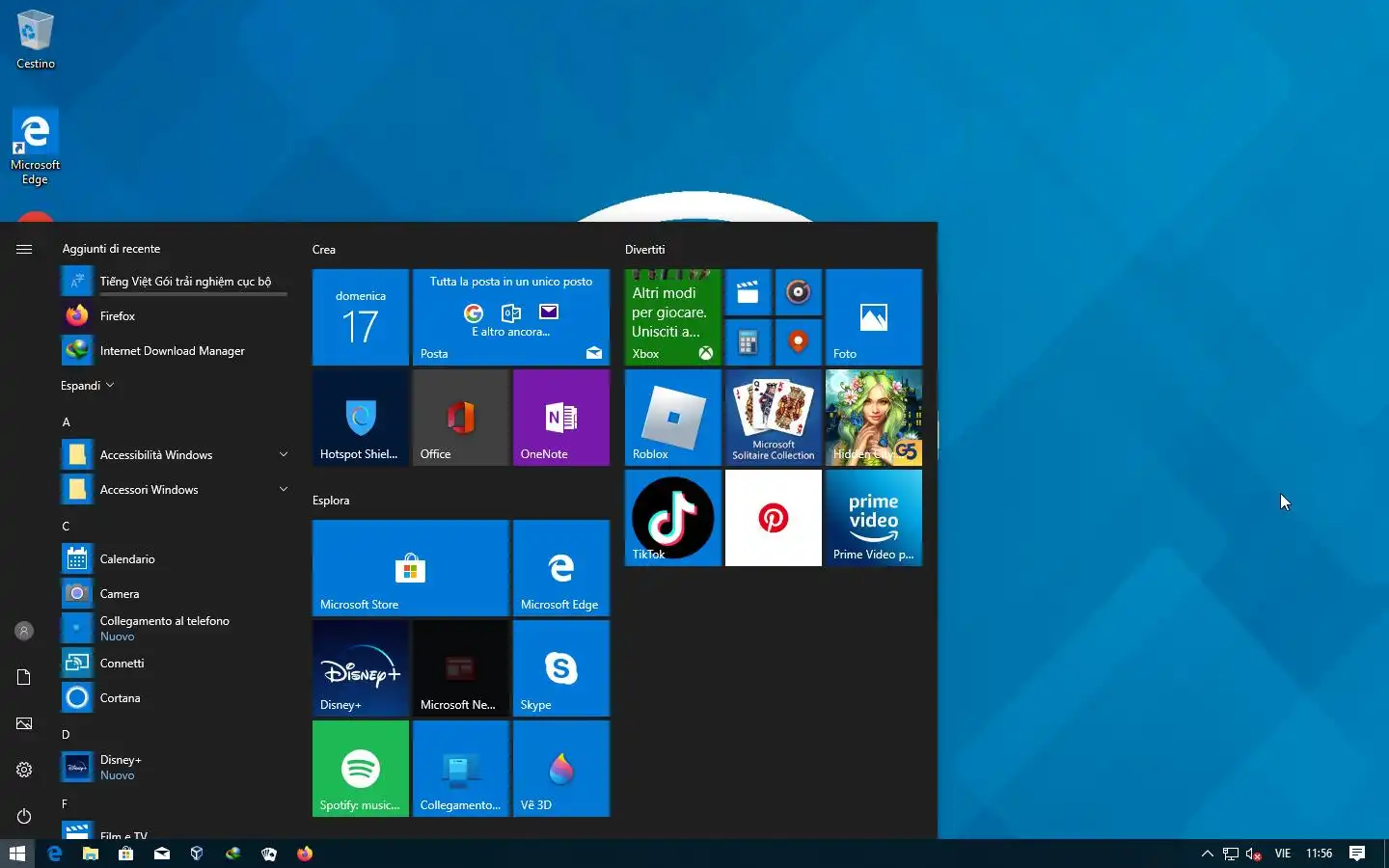The width and height of the screenshot is (1389, 868).
Task: Open the Film e TV small clapperboard tile
Action: point(749,292)
